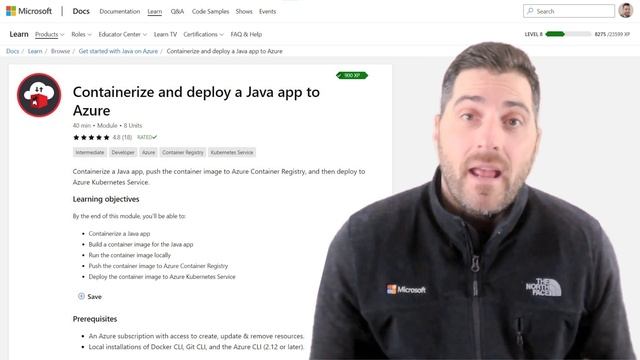
Task: Click the module cloud container badge icon
Action: click(x=39, y=95)
